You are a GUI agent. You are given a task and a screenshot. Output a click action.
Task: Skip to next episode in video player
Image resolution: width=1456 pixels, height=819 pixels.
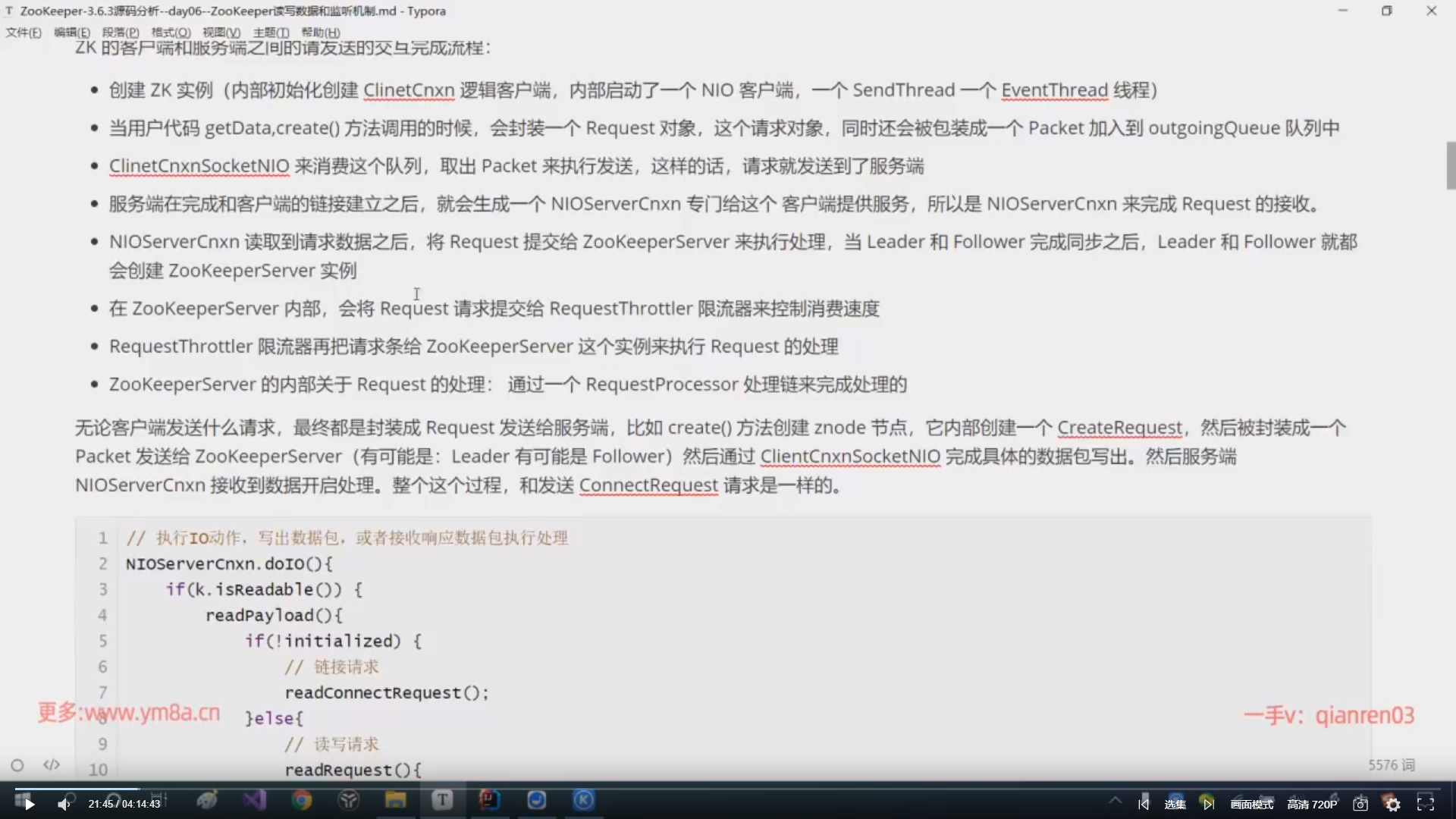(x=1208, y=805)
